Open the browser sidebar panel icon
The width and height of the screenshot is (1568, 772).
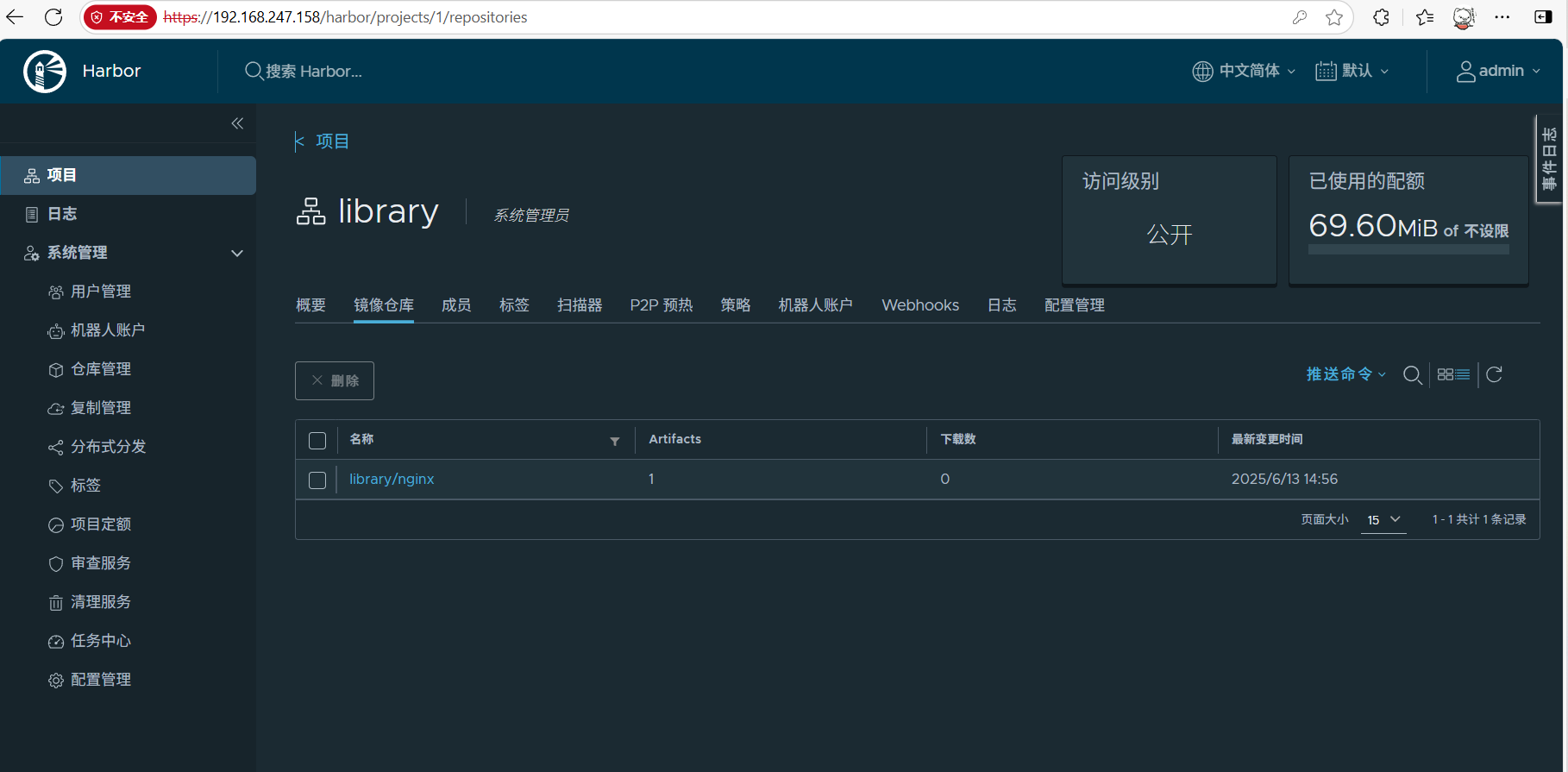click(x=1543, y=17)
